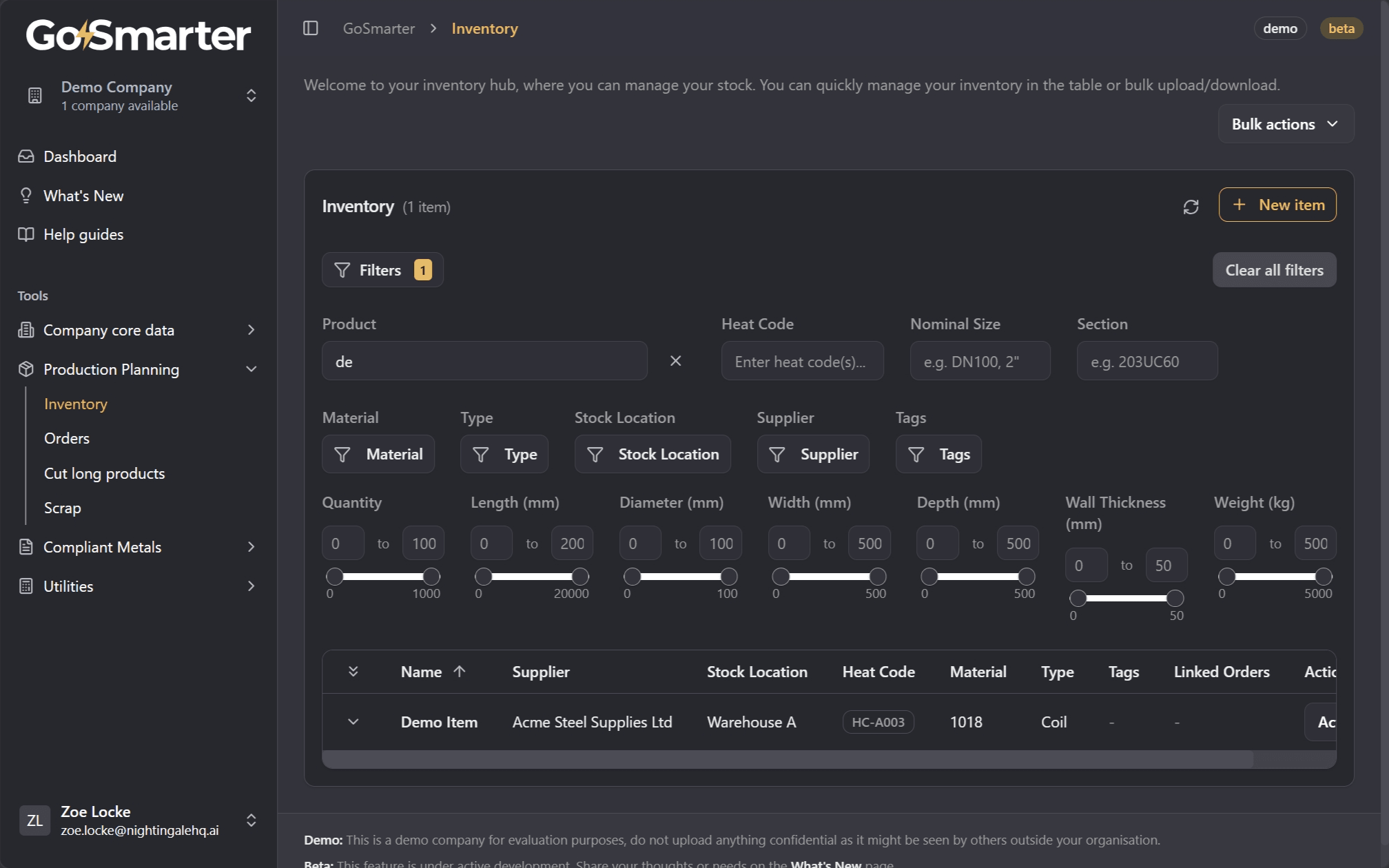
Task: Click the Quantity maximum value field
Action: click(x=424, y=544)
